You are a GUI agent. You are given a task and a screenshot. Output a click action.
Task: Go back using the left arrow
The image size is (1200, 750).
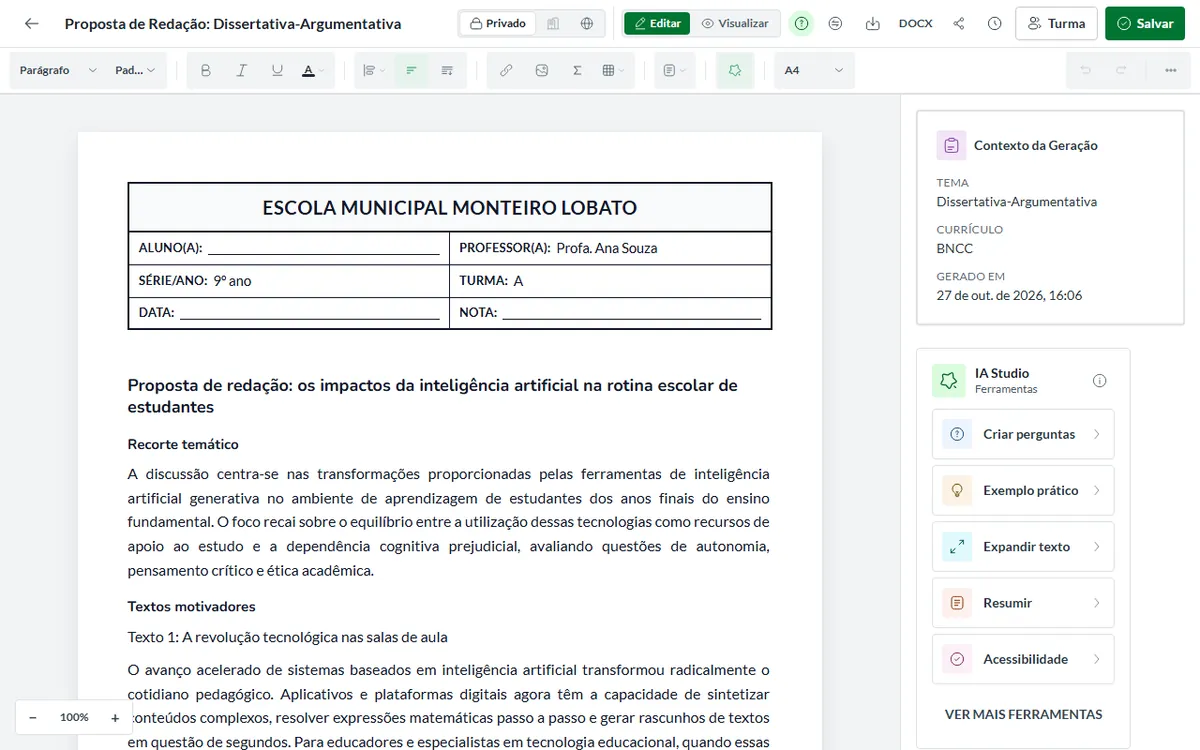(x=32, y=23)
